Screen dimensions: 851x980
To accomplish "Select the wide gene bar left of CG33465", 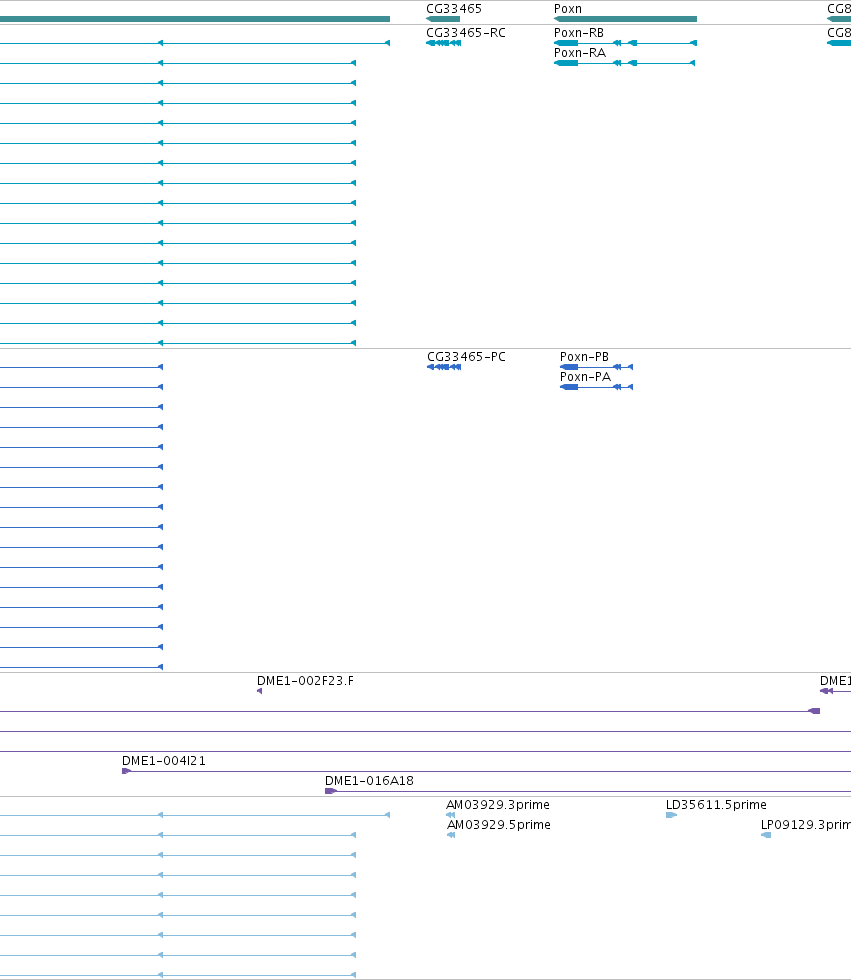I will [195, 19].
